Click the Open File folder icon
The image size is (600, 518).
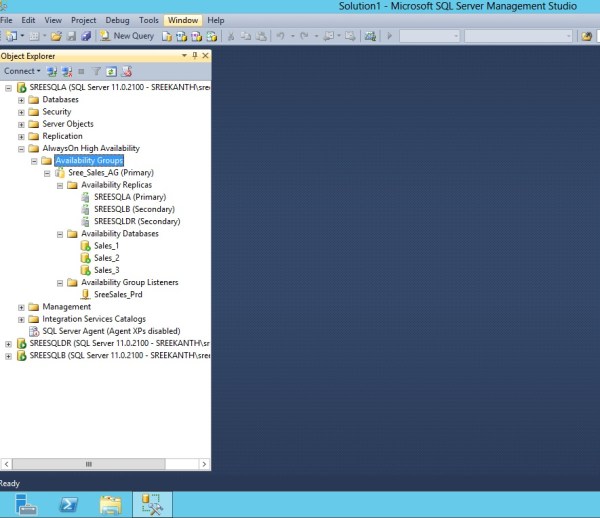pyautogui.click(x=56, y=36)
